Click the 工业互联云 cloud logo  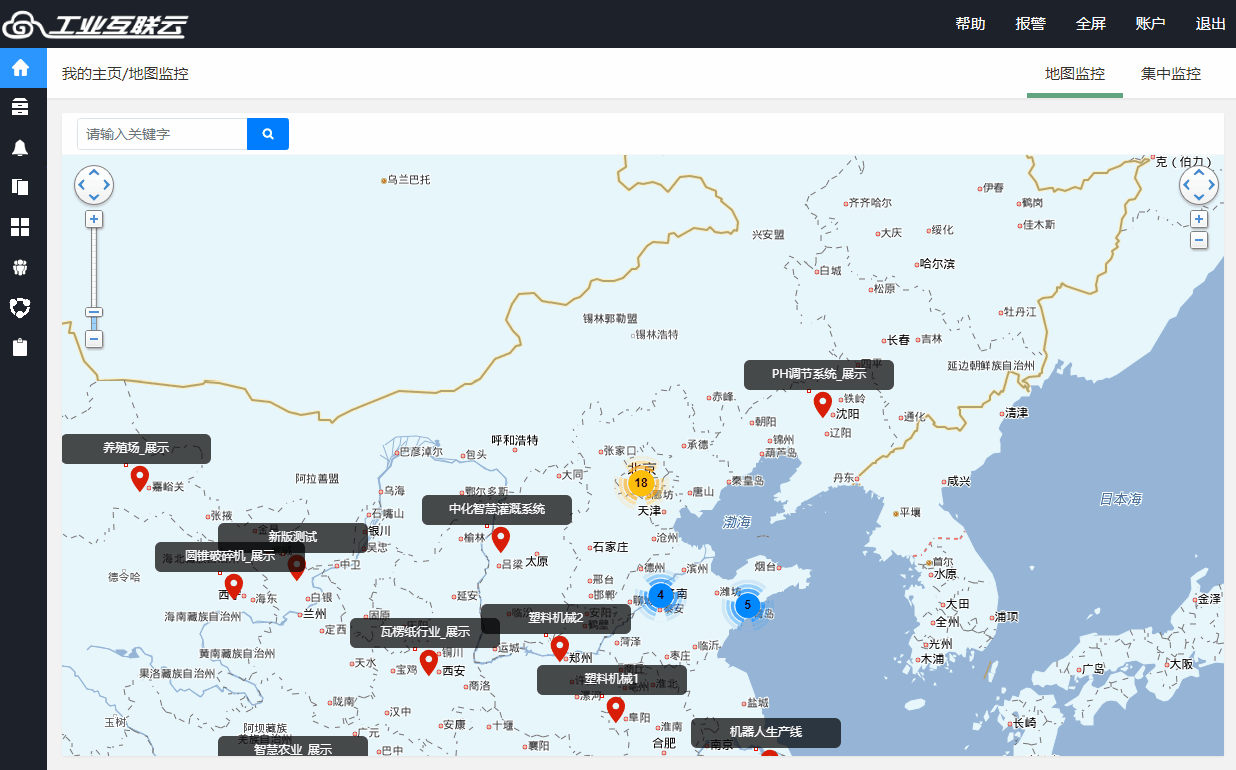click(x=95, y=24)
